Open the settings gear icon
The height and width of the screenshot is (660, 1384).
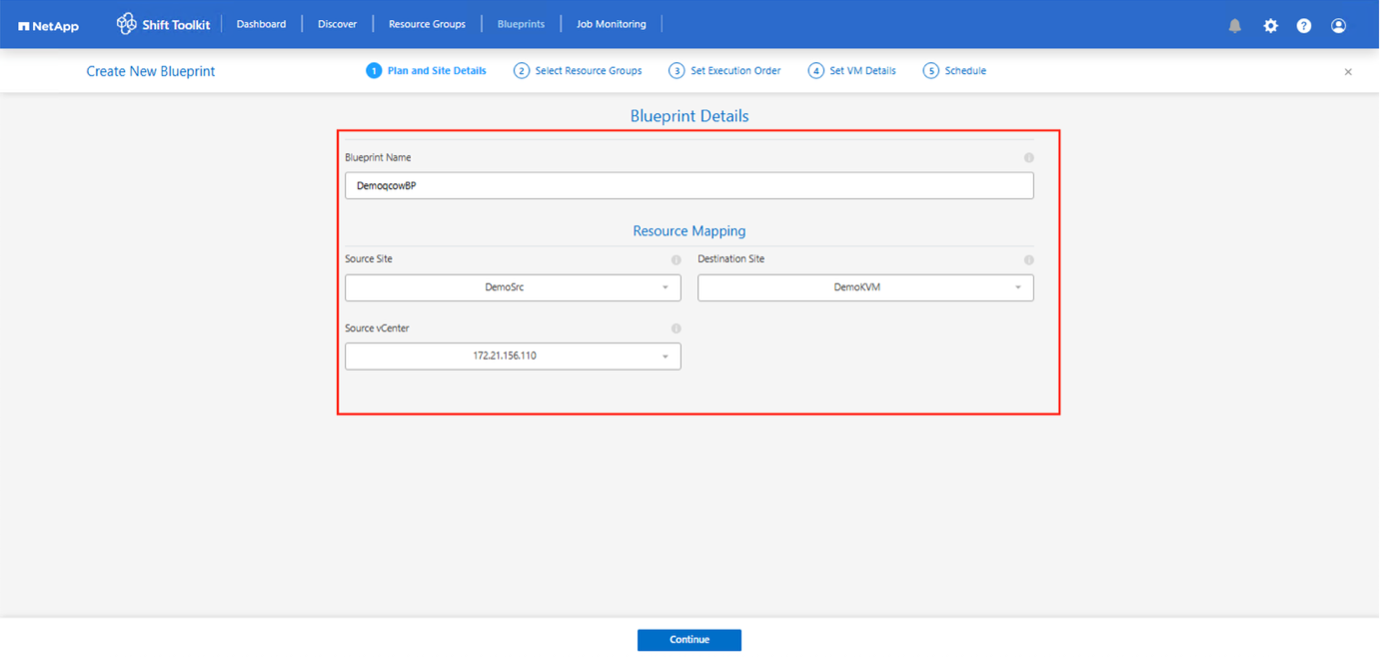(1270, 26)
